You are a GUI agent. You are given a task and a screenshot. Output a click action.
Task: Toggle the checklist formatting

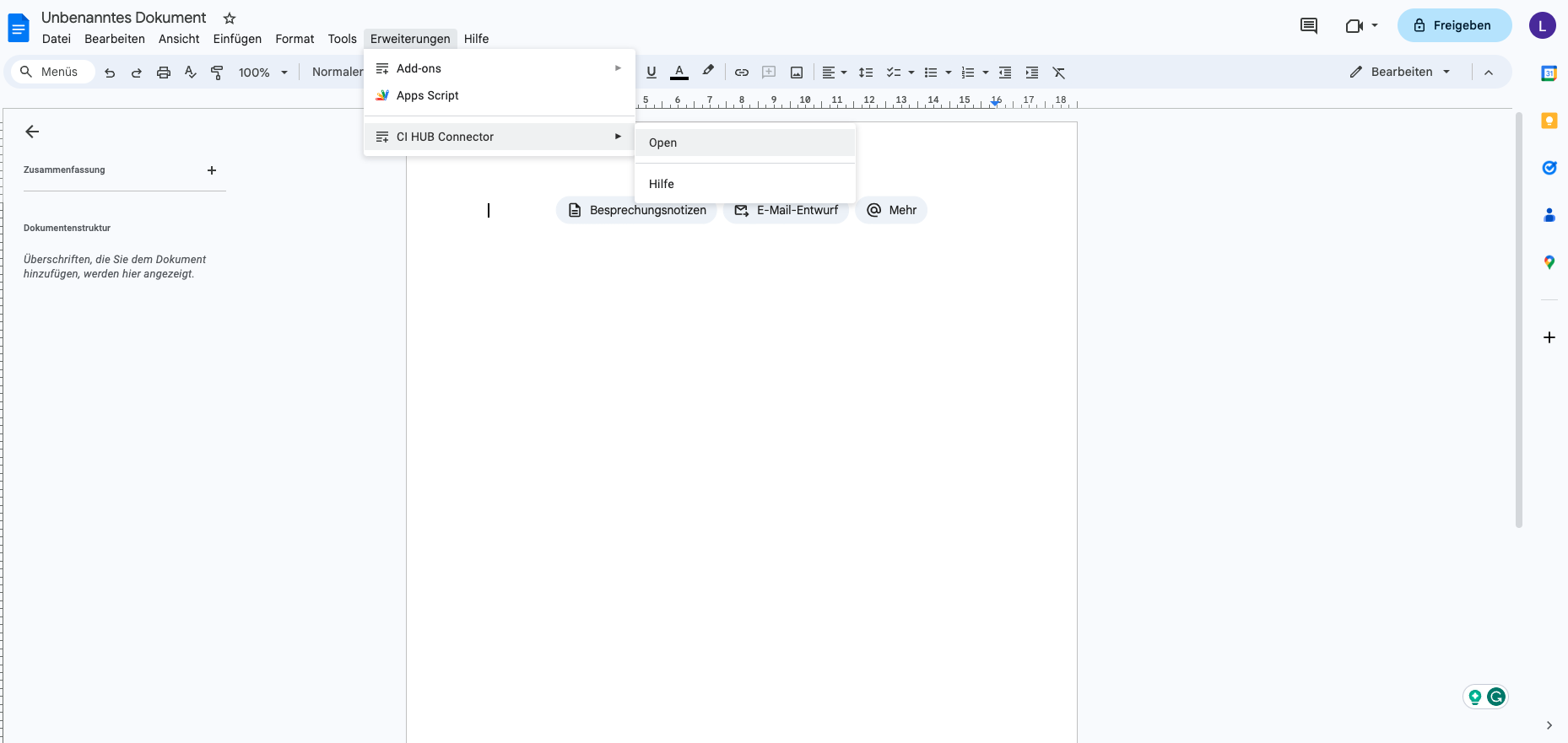[x=894, y=73]
